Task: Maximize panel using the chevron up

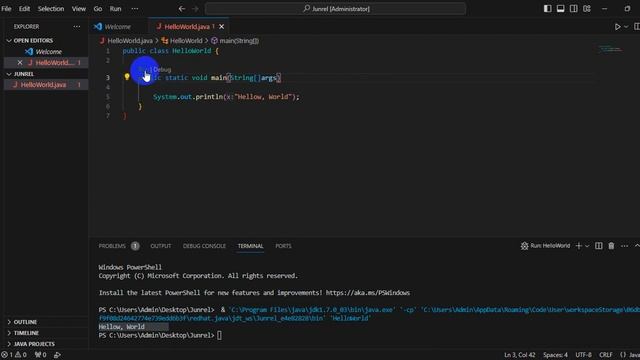Action: pyautogui.click(x=637, y=246)
